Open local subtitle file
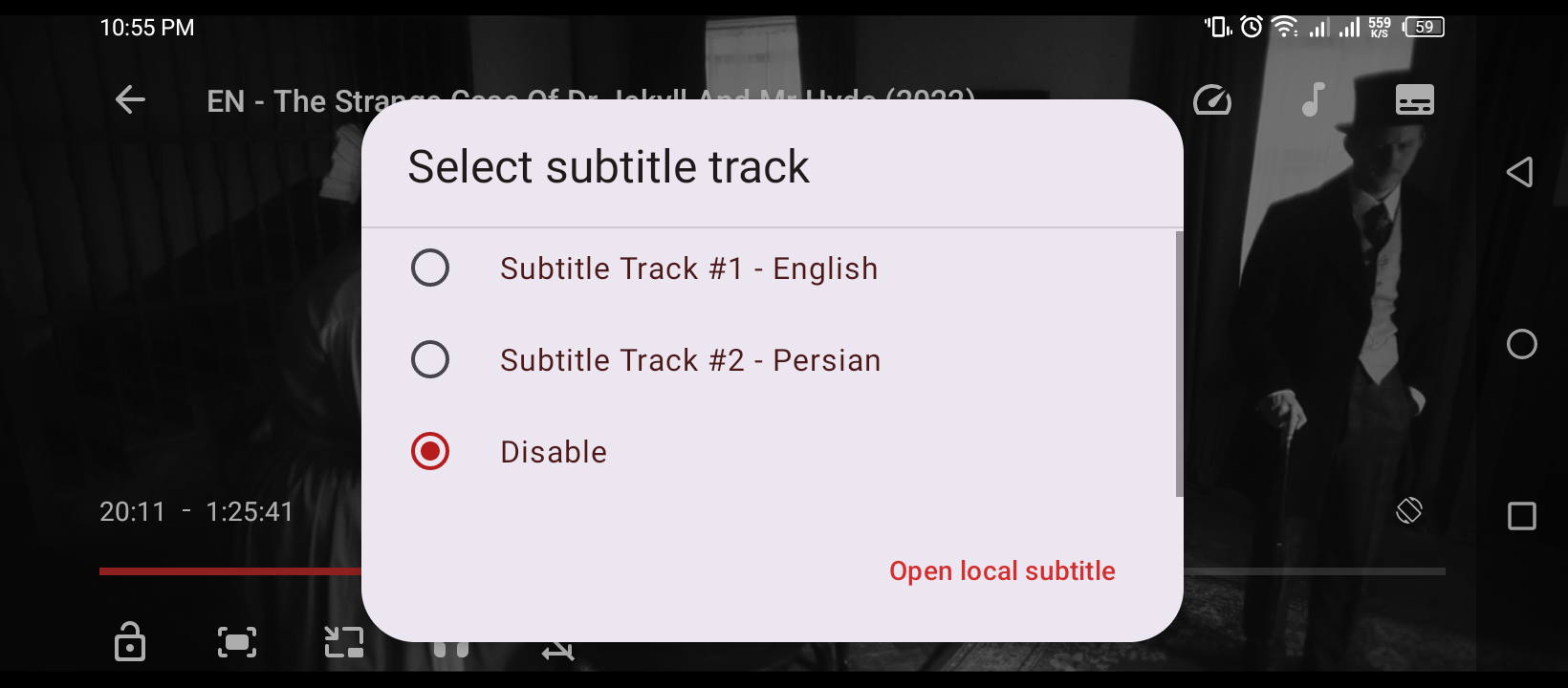Screen dimensions: 1568x688 pyautogui.click(x=1002, y=571)
